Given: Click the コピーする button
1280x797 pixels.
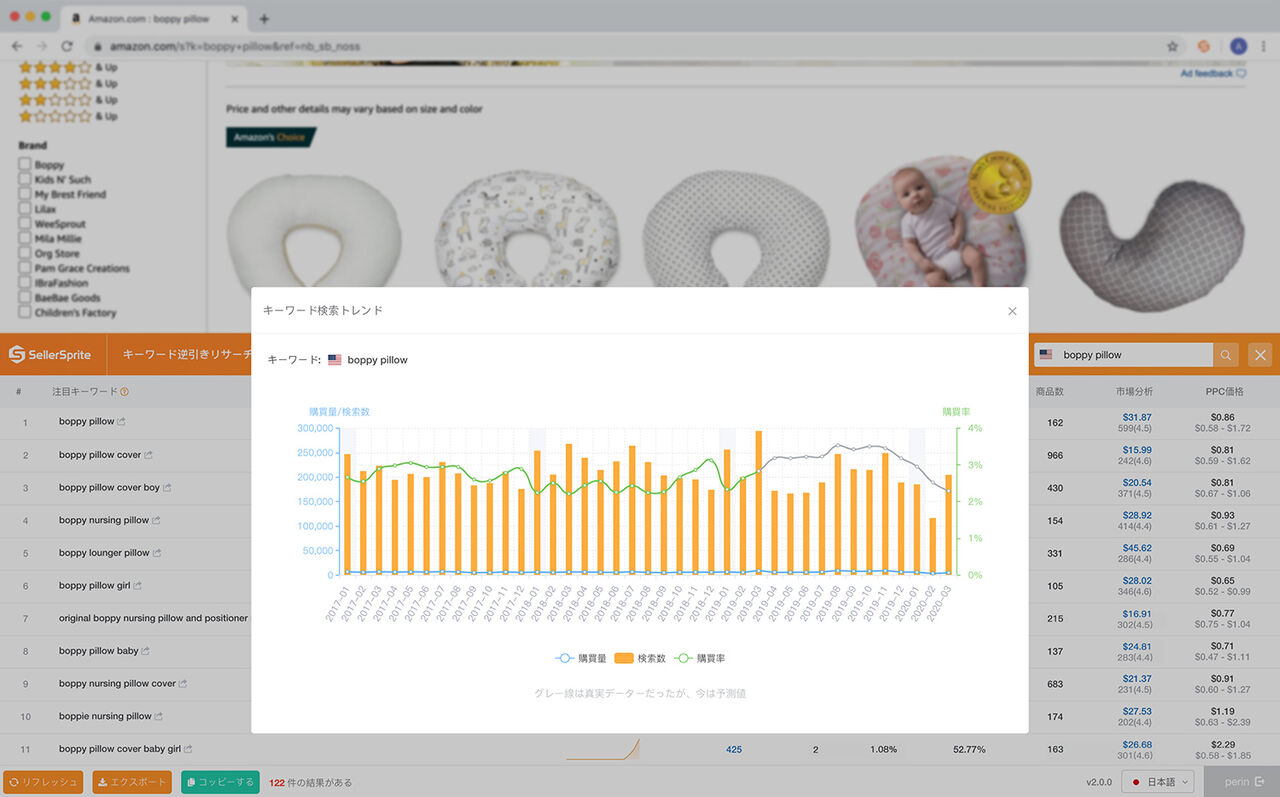Looking at the screenshot, I should click(220, 782).
